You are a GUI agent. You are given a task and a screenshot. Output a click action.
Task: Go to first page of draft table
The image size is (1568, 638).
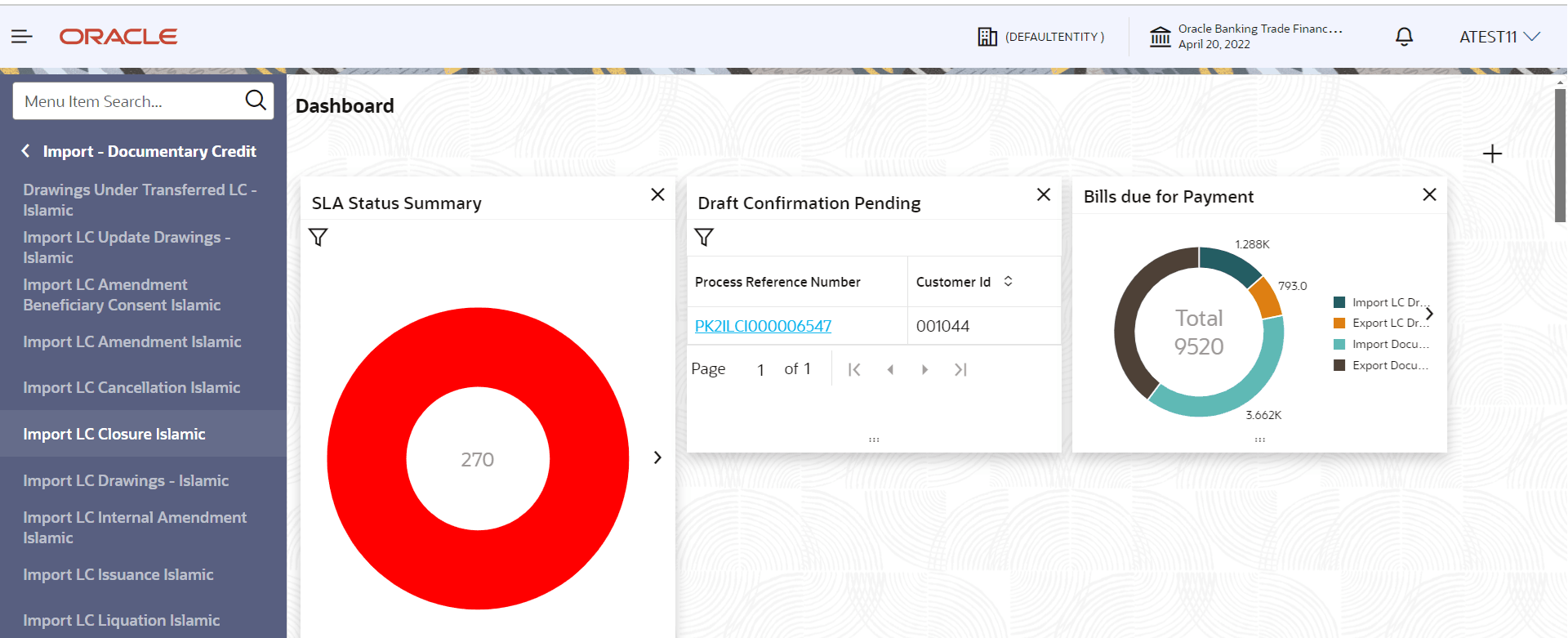[x=854, y=369]
